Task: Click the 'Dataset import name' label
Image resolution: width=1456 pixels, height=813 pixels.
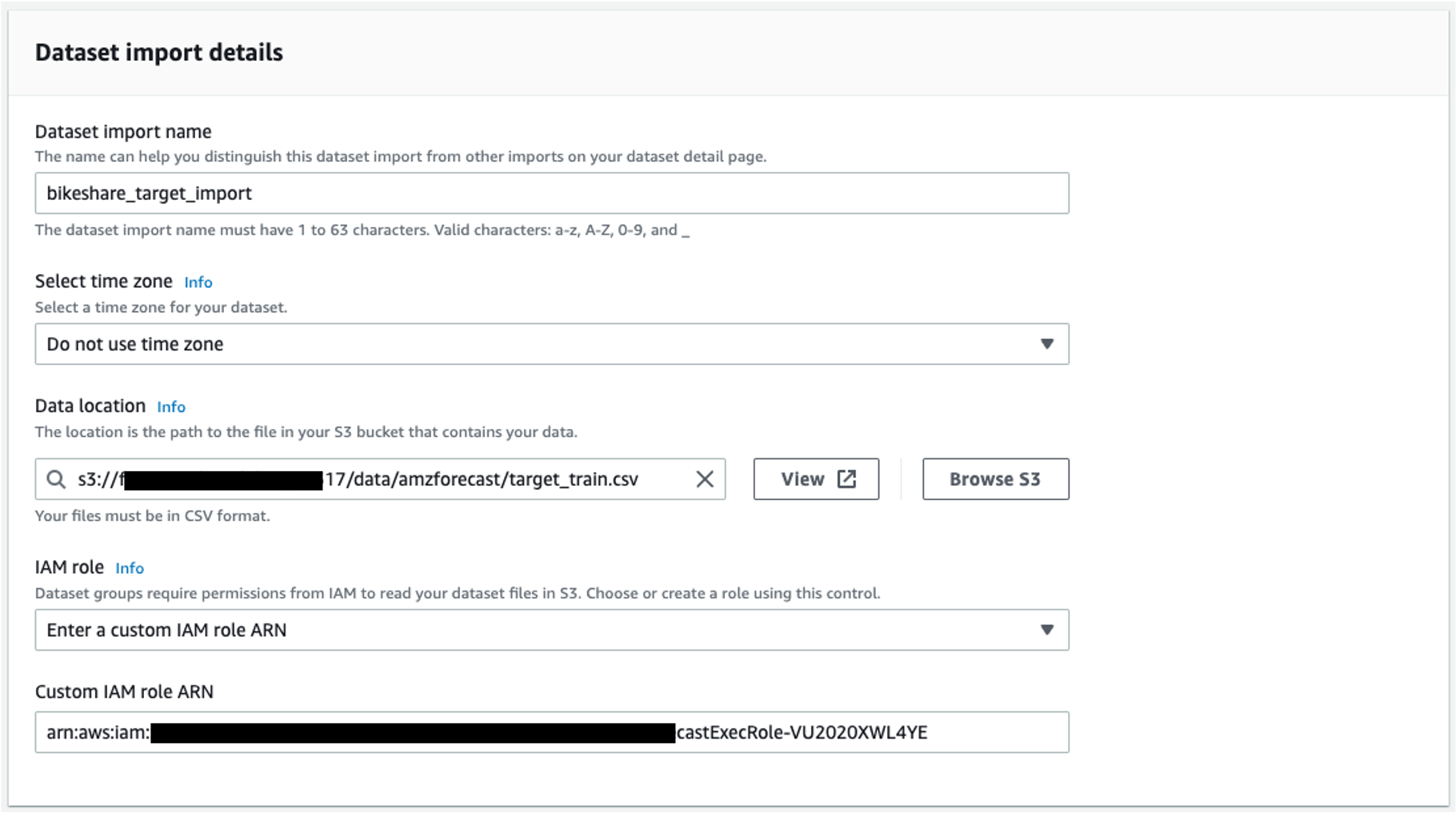Action: click(123, 132)
